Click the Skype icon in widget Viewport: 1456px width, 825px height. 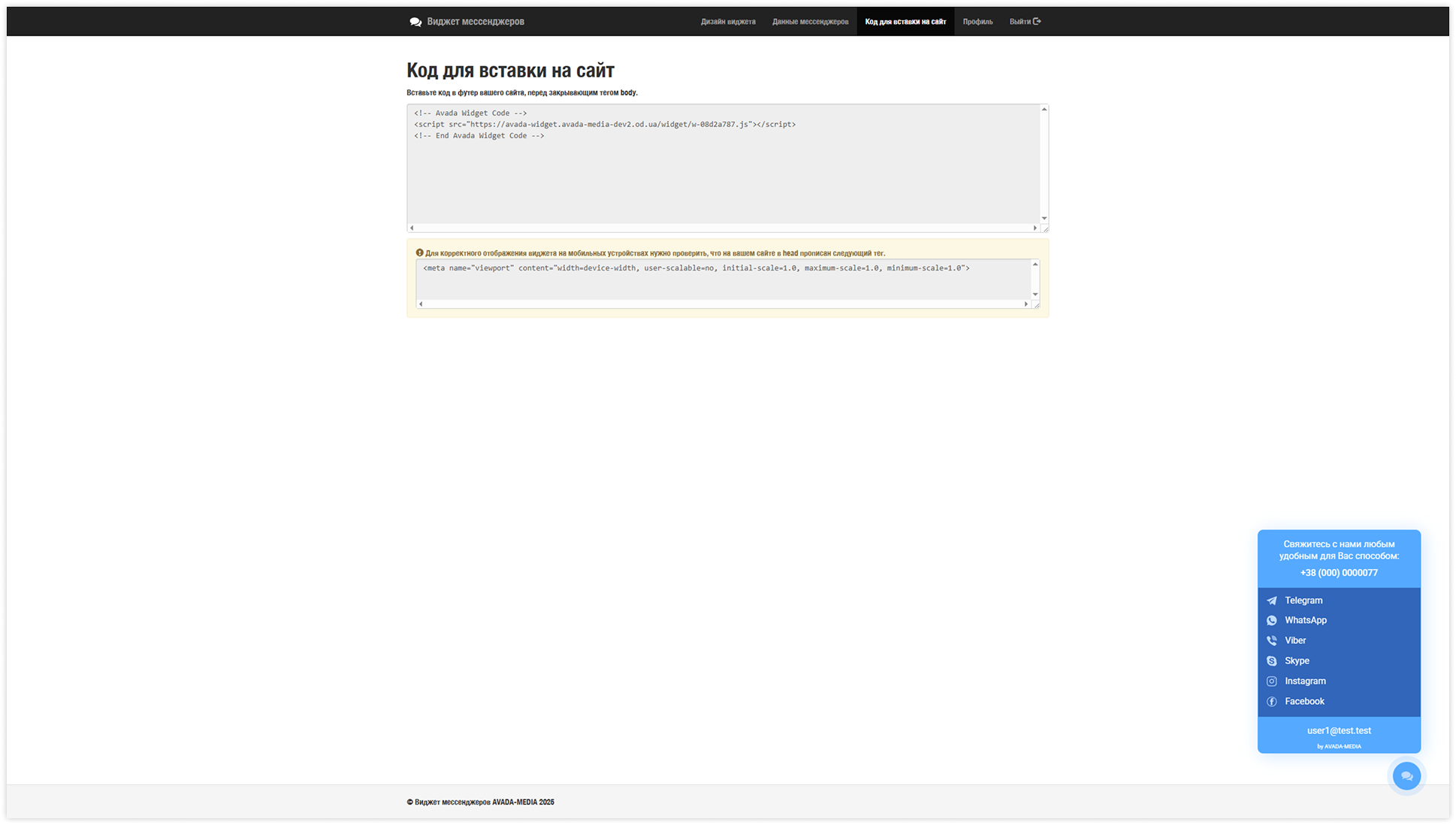pos(1271,661)
